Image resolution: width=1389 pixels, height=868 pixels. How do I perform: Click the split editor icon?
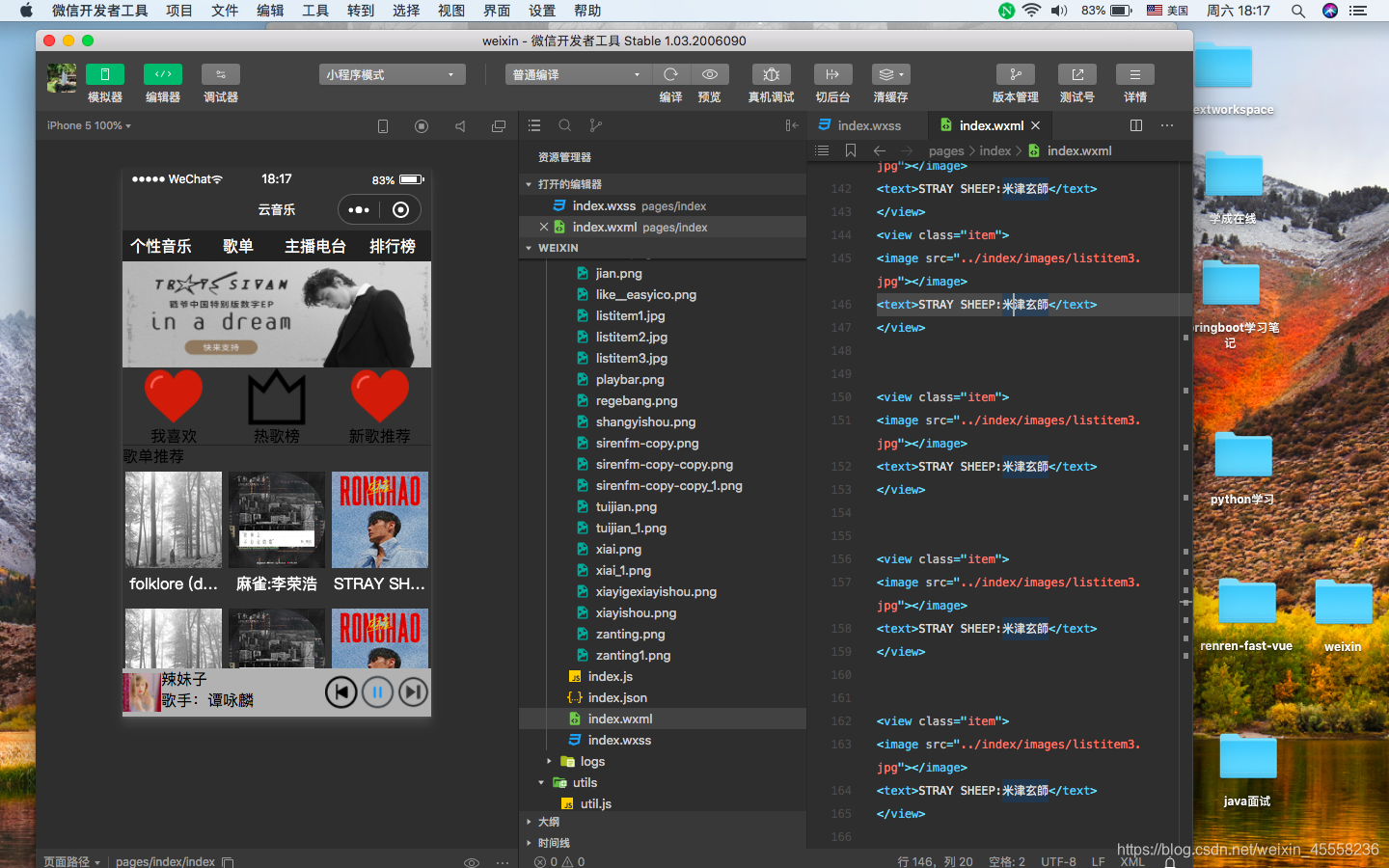click(1136, 125)
